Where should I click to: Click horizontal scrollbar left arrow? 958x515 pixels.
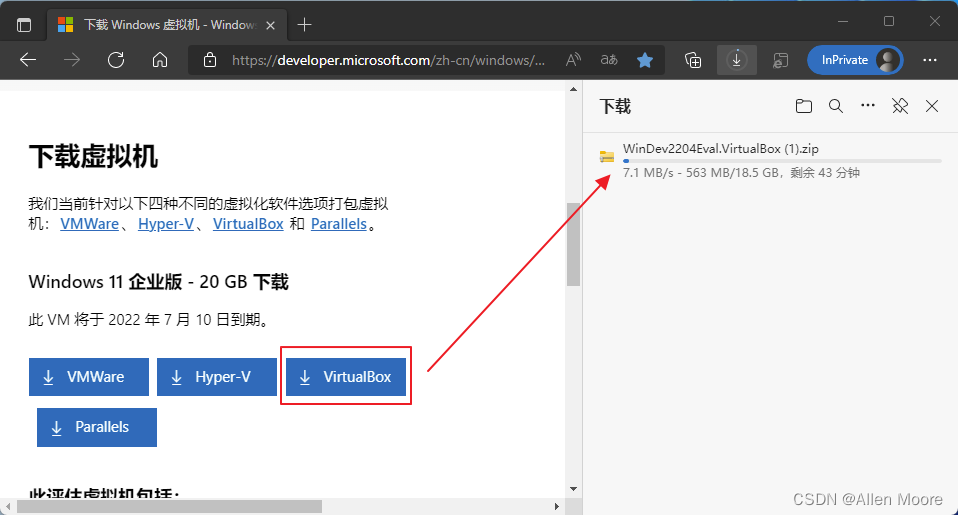(7, 506)
